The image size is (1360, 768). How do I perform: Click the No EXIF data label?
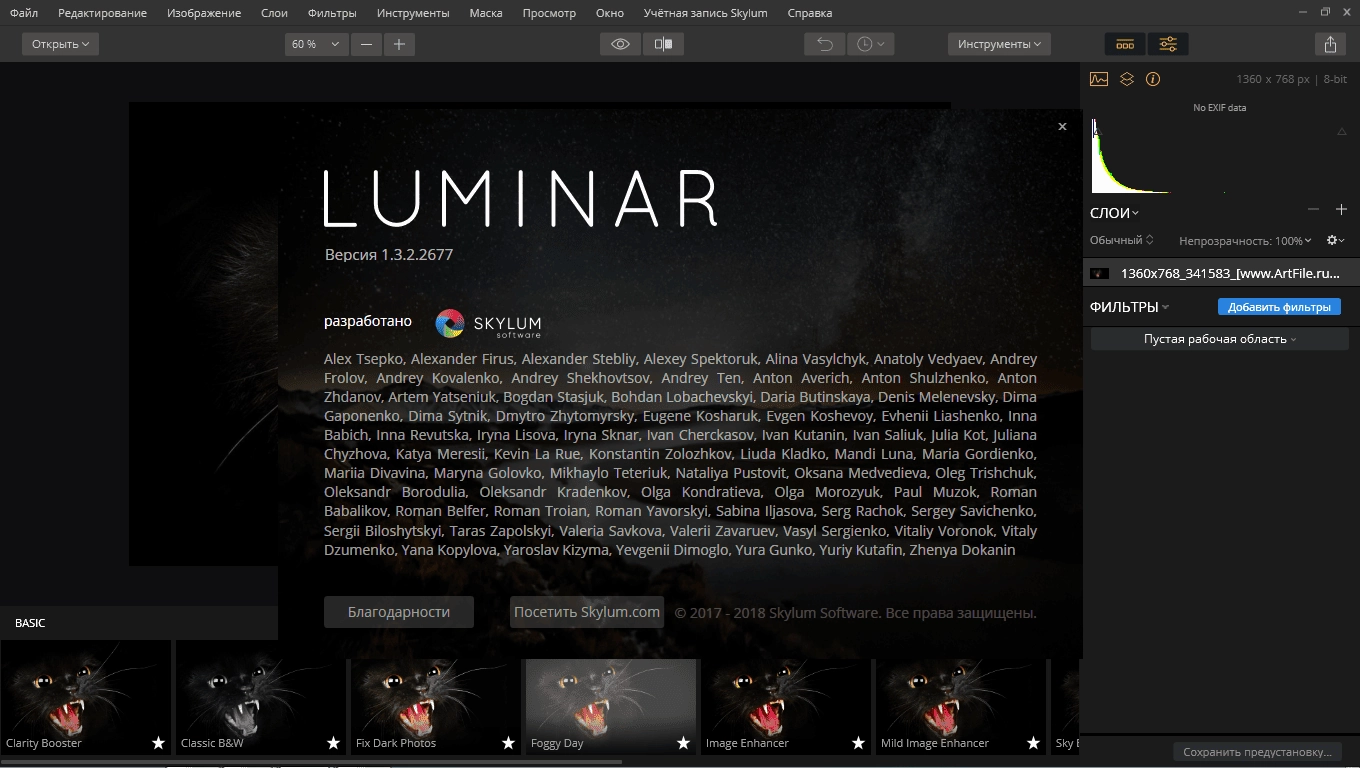[1220, 108]
